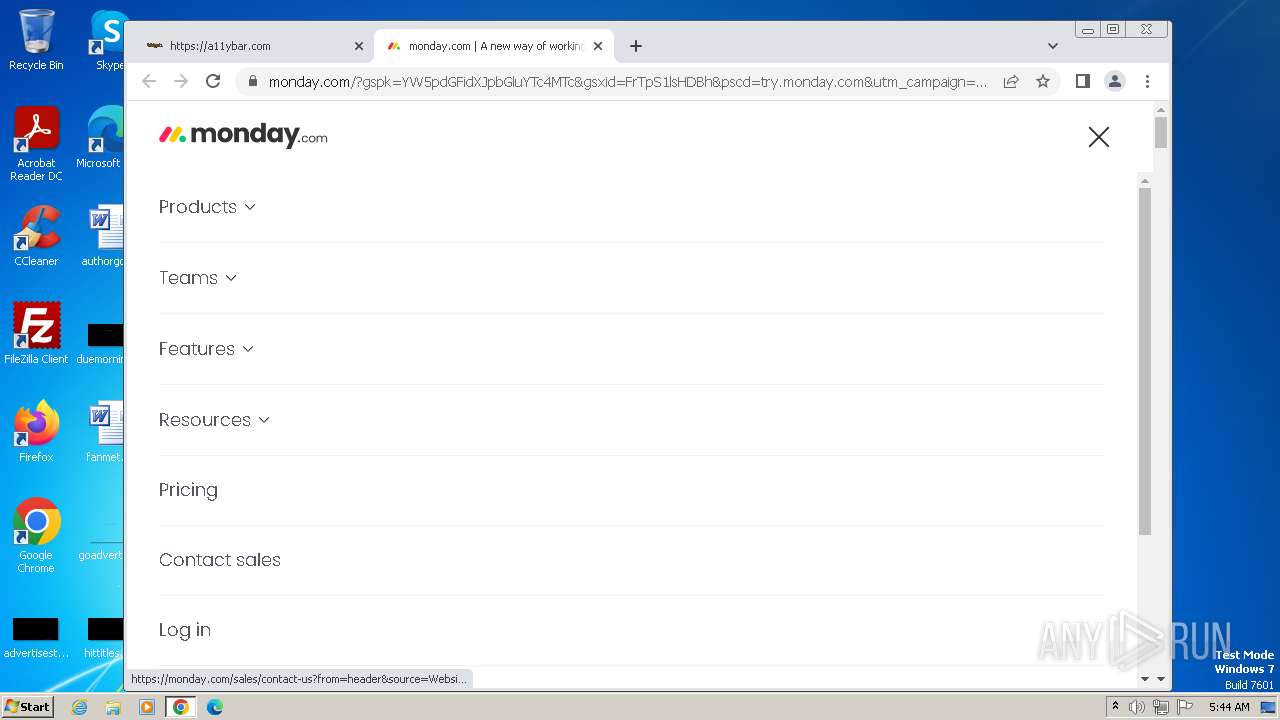
Task: Open Internet Explorer from taskbar
Action: click(x=79, y=707)
